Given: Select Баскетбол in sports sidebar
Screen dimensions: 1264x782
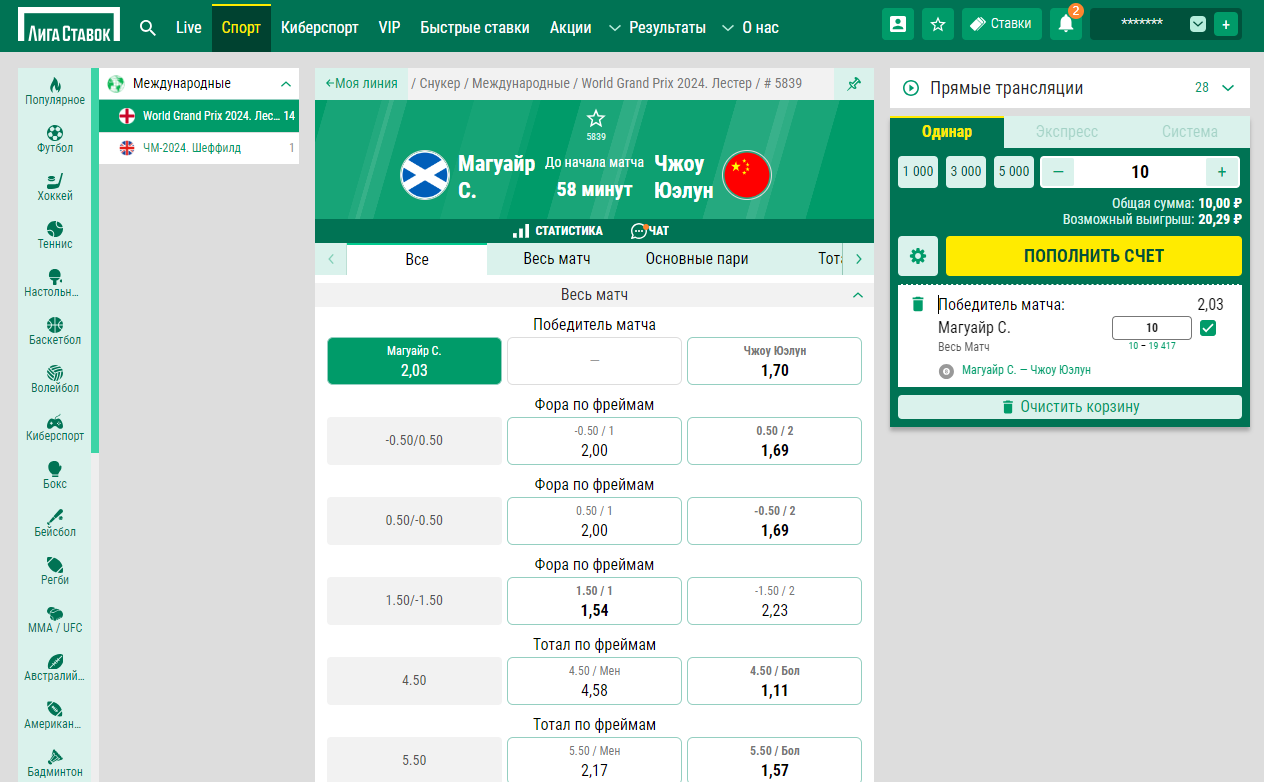Looking at the screenshot, I should click(x=55, y=330).
